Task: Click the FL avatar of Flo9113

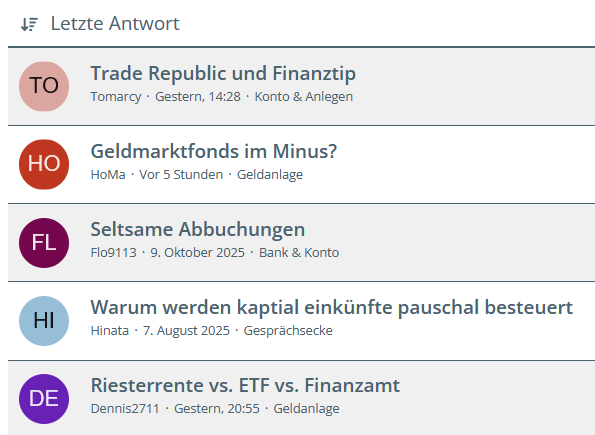Action: click(44, 243)
